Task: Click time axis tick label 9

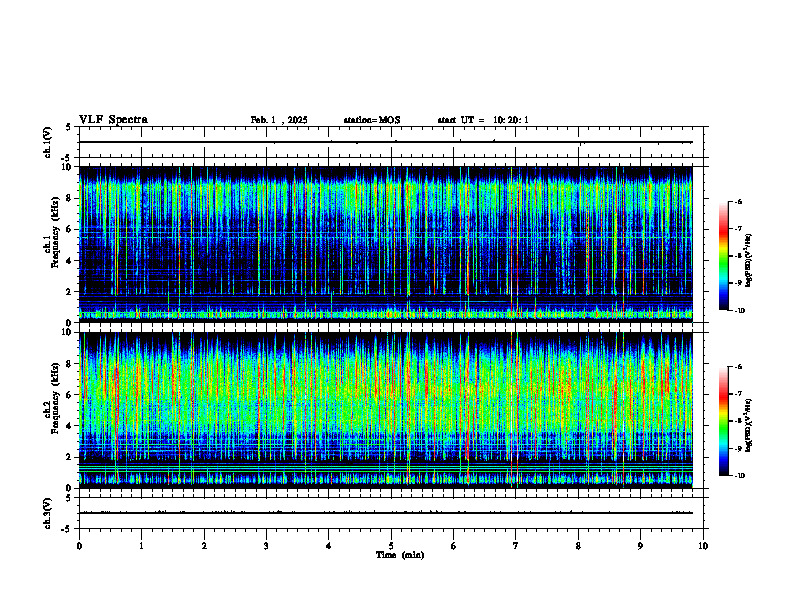Action: point(640,546)
